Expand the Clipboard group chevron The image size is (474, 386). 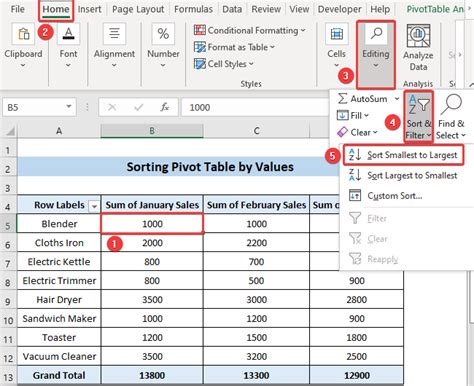(x=23, y=66)
